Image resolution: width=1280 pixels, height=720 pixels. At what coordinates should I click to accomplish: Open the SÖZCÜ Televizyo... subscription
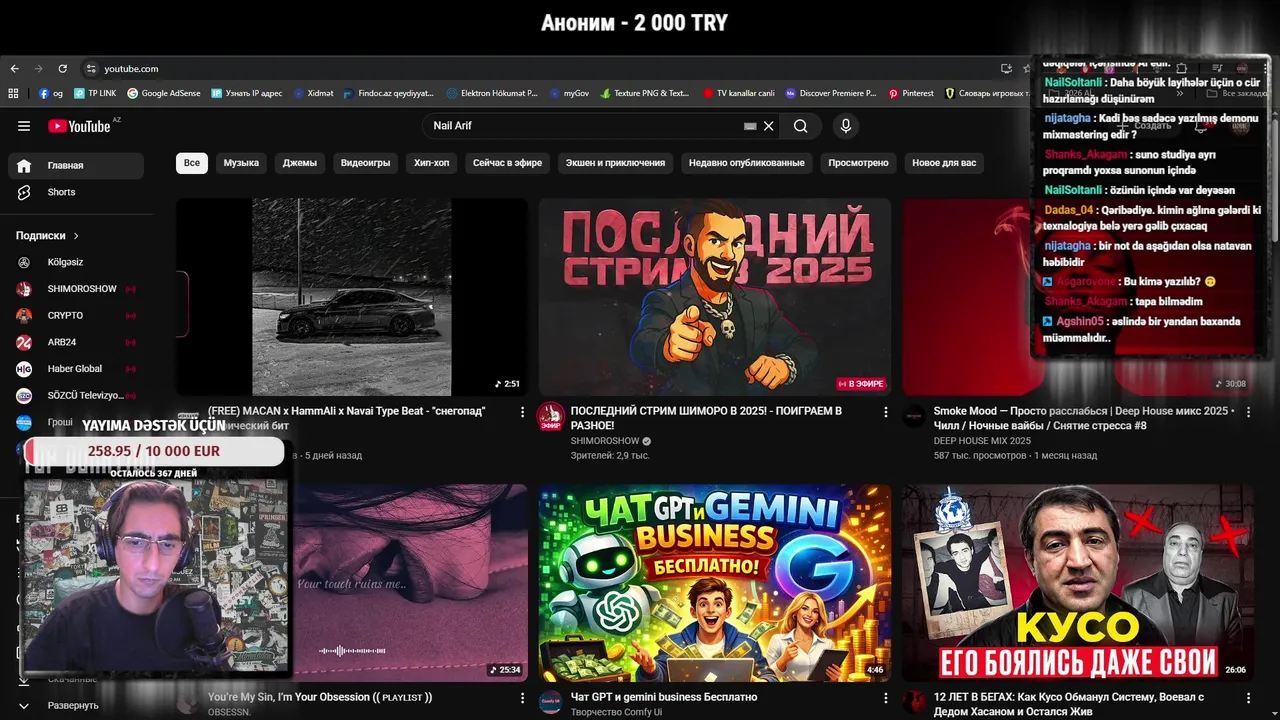tap(76, 395)
